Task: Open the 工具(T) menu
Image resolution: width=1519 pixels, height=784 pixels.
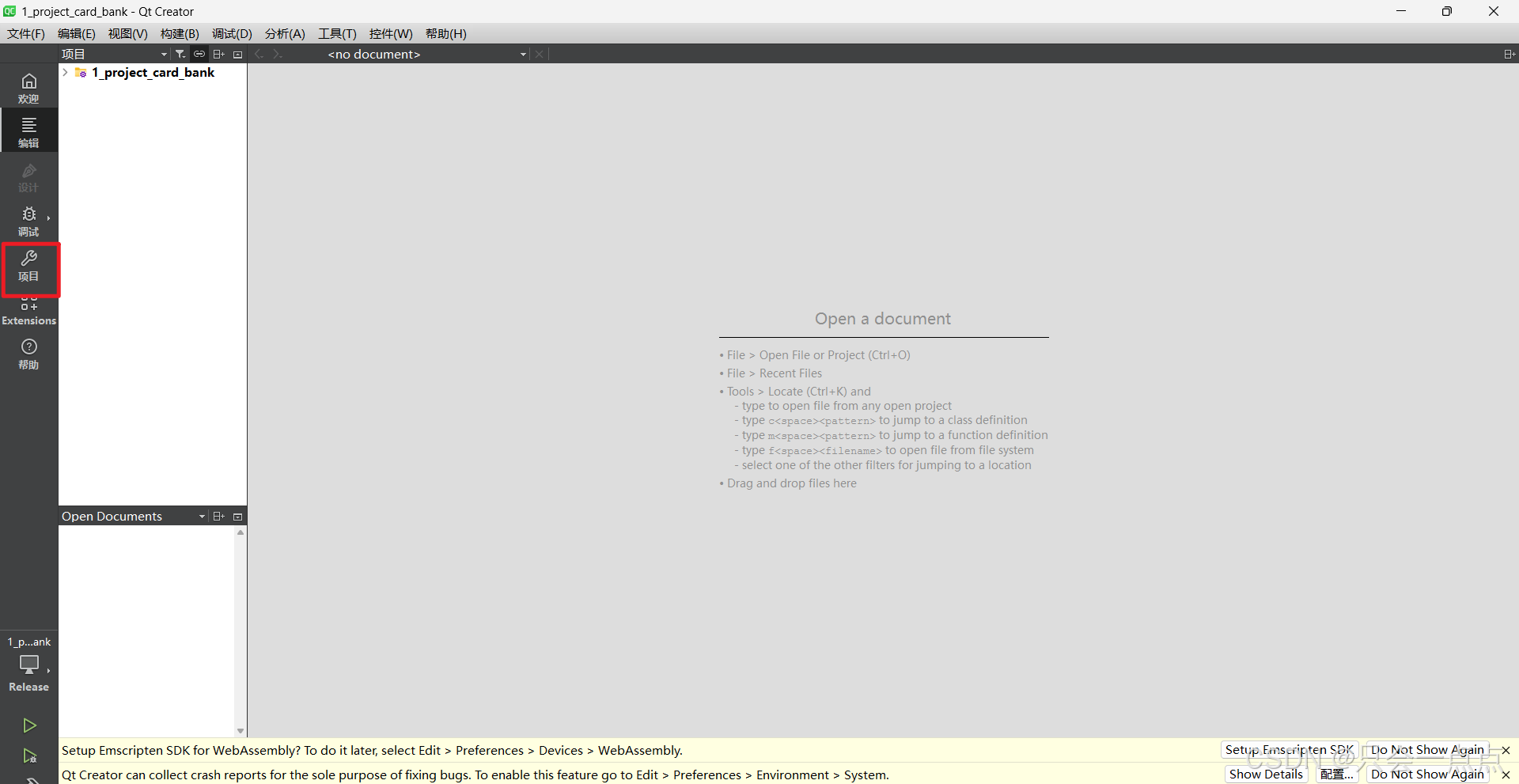Action: (x=337, y=33)
